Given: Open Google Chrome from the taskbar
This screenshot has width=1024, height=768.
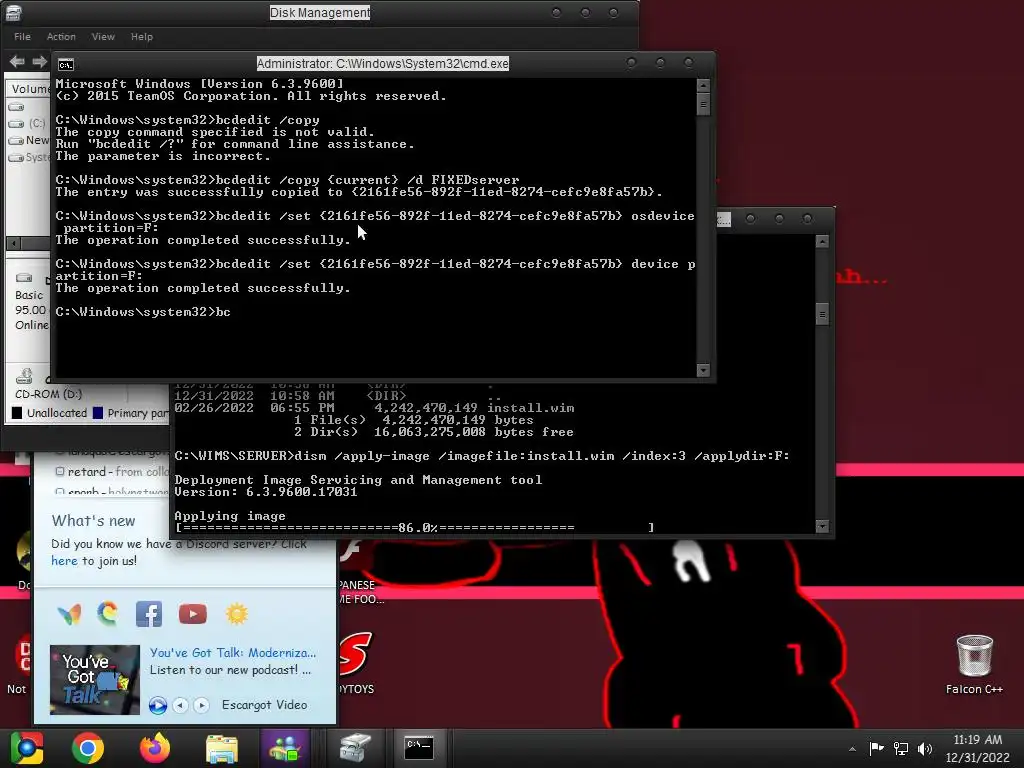Looking at the screenshot, I should click(x=88, y=748).
